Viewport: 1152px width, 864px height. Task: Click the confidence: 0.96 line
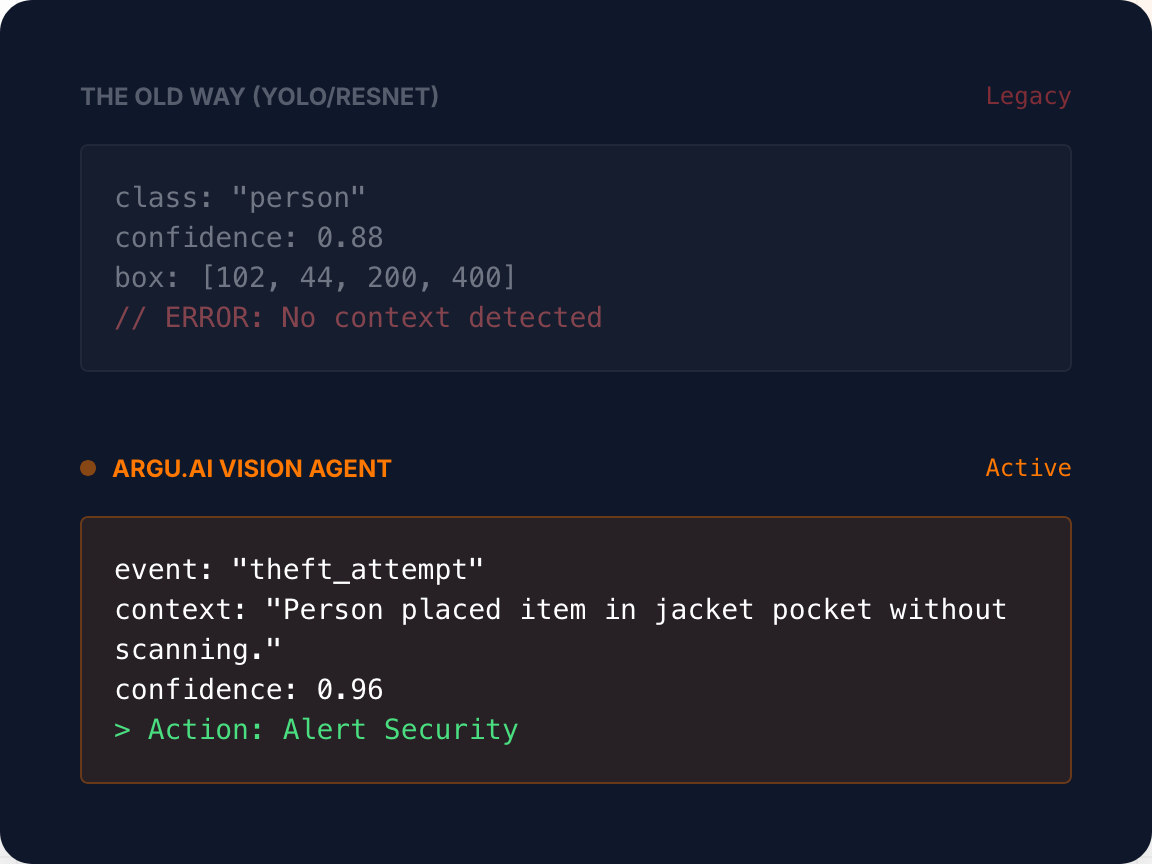pos(249,690)
